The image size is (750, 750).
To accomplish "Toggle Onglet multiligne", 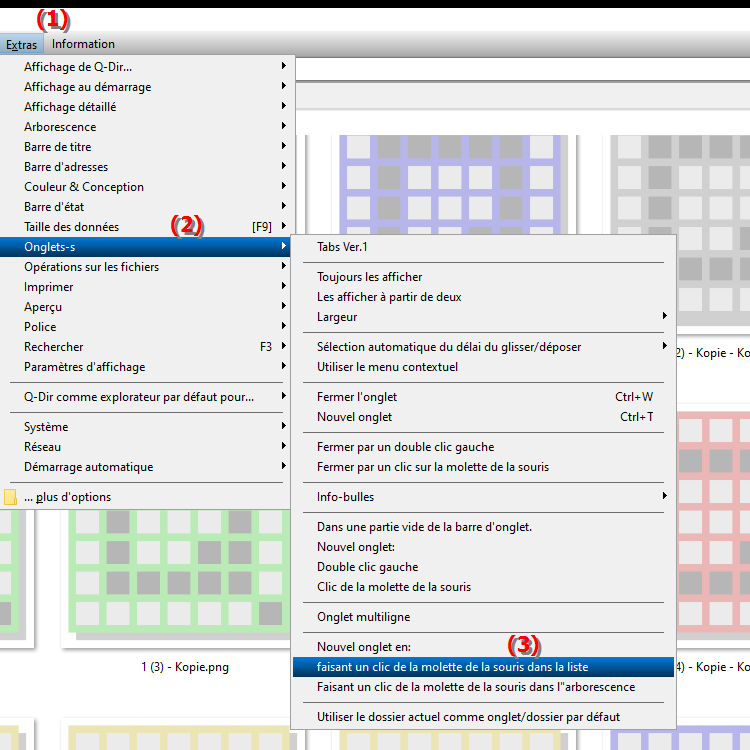I will [x=484, y=617].
